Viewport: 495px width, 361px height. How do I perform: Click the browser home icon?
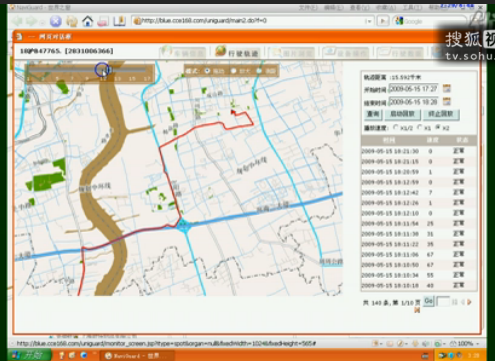pos(87,21)
